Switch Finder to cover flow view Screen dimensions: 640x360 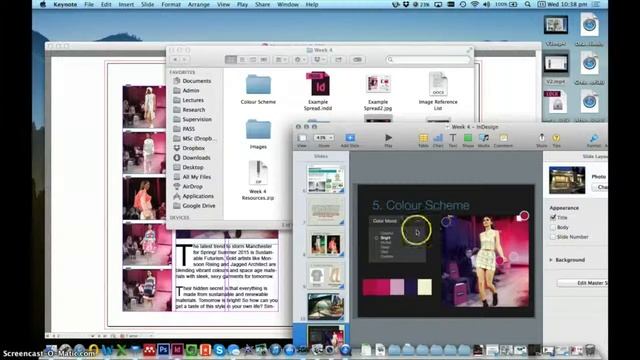[x=264, y=60]
